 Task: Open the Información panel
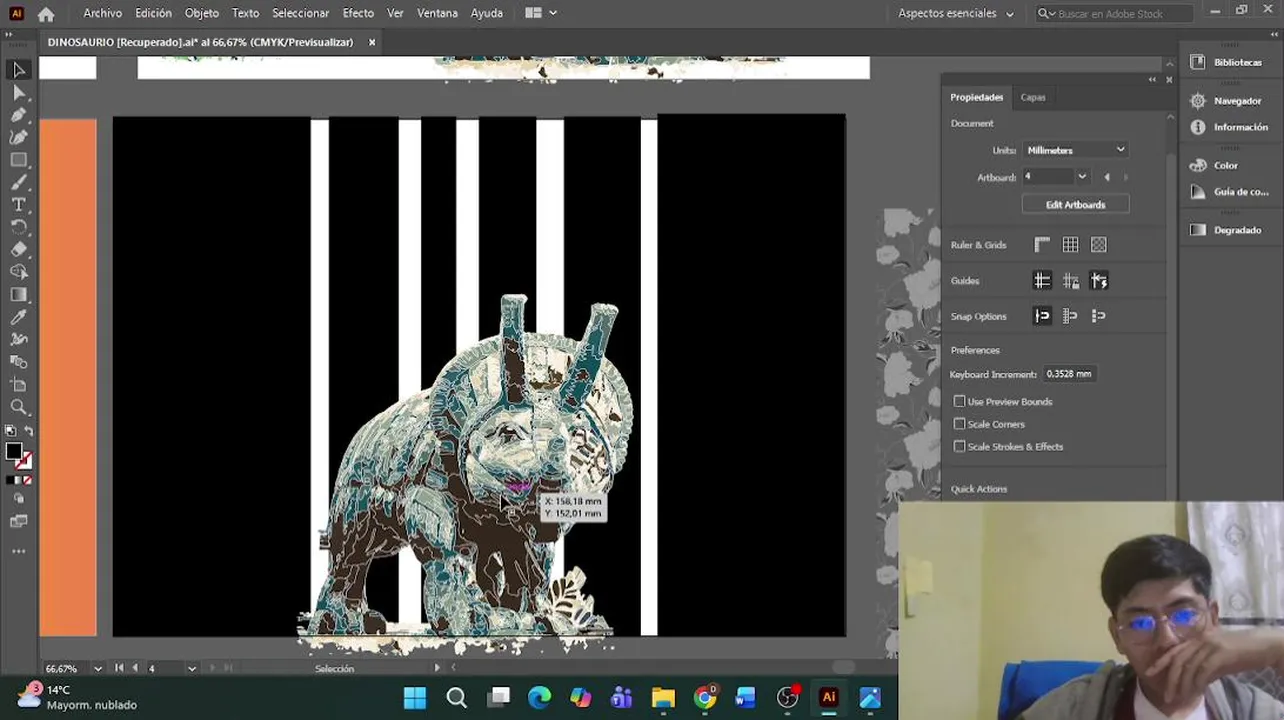1229,127
